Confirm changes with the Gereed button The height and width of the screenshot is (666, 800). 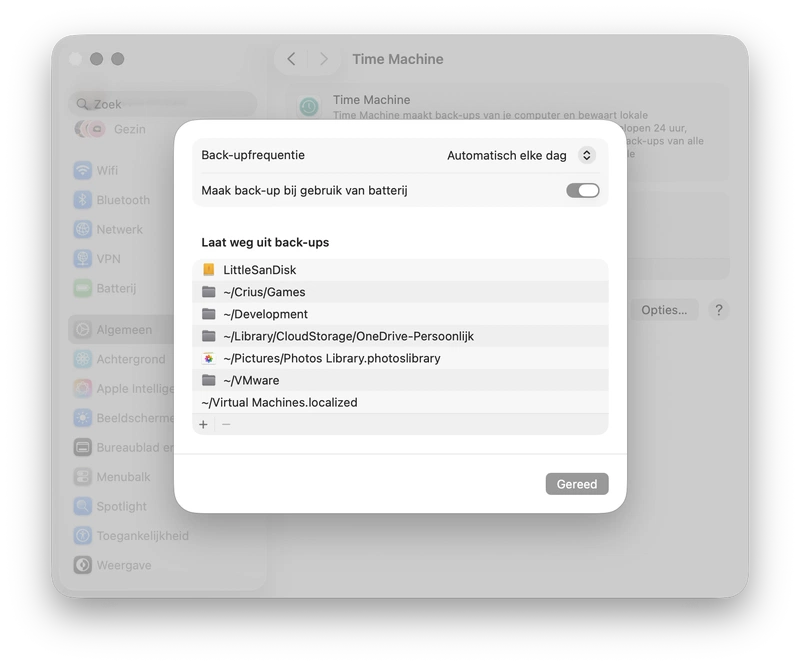coord(577,483)
